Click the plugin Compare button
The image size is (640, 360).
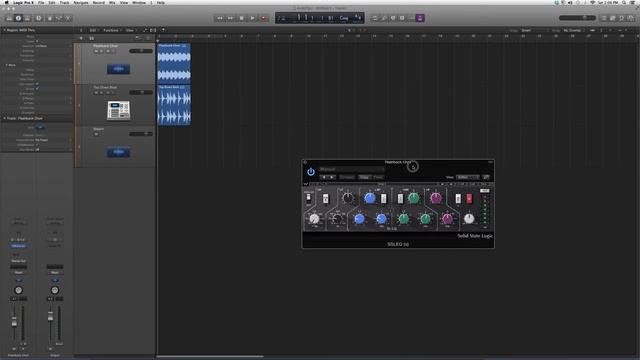tap(347, 177)
